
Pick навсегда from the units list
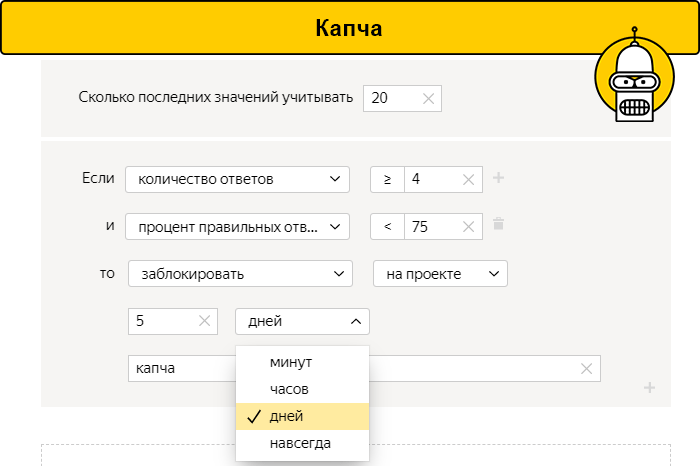300,443
